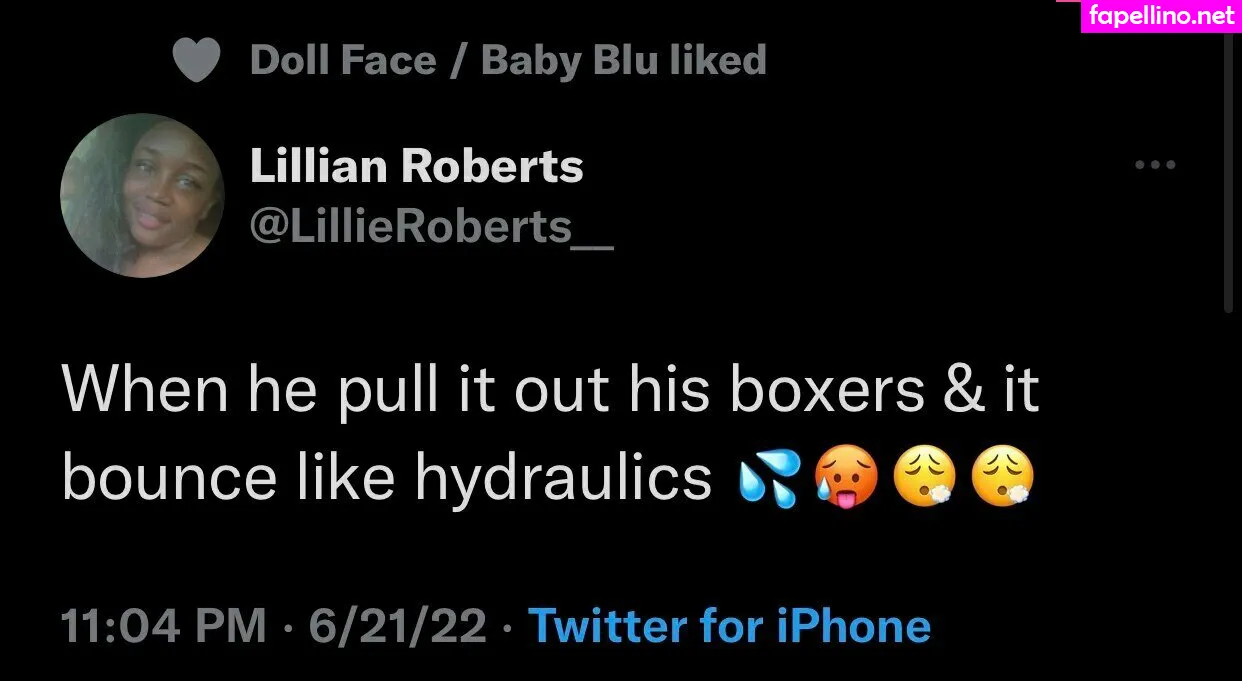Click the word hydraulics in the tweet
Image resolution: width=1242 pixels, height=681 pixels.
pos(563,480)
